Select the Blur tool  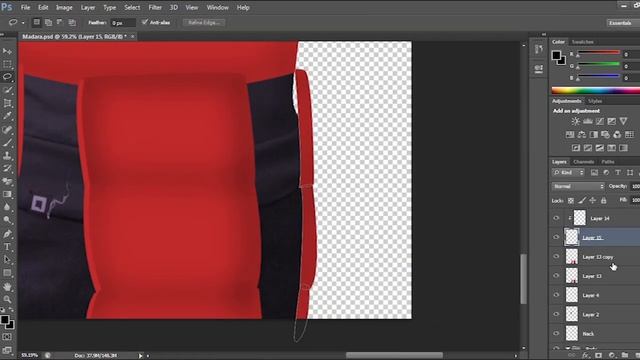click(x=7, y=207)
